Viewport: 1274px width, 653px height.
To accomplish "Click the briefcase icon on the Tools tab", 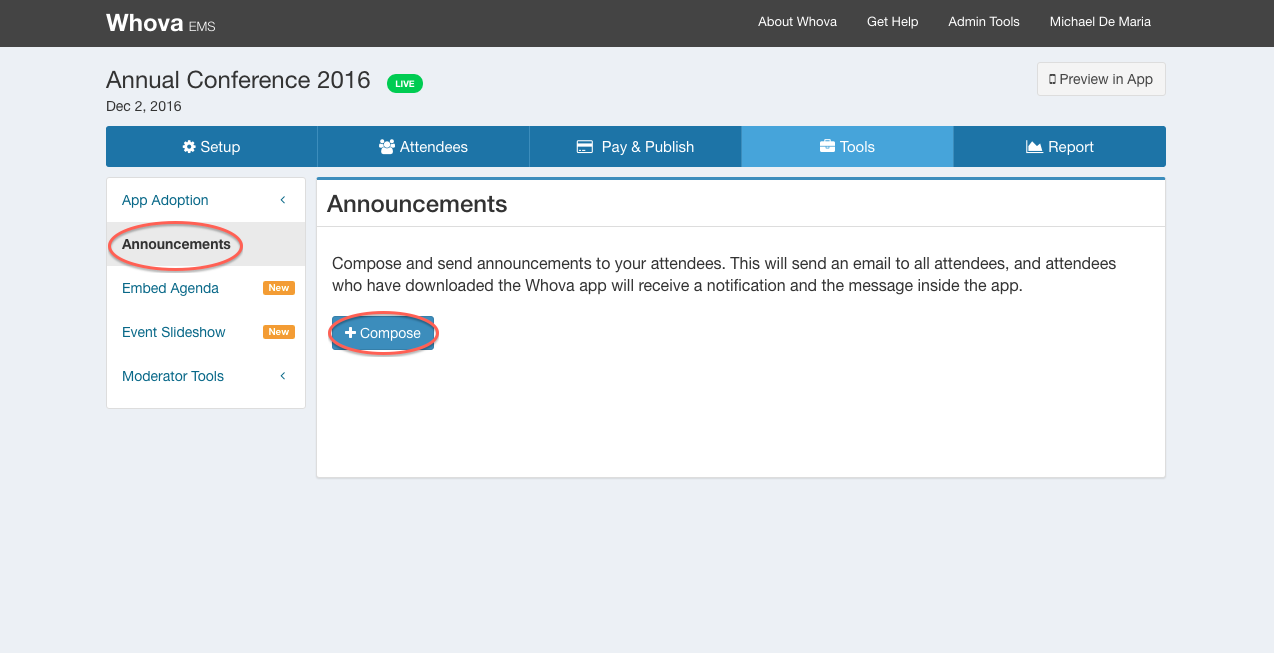I will (x=827, y=147).
